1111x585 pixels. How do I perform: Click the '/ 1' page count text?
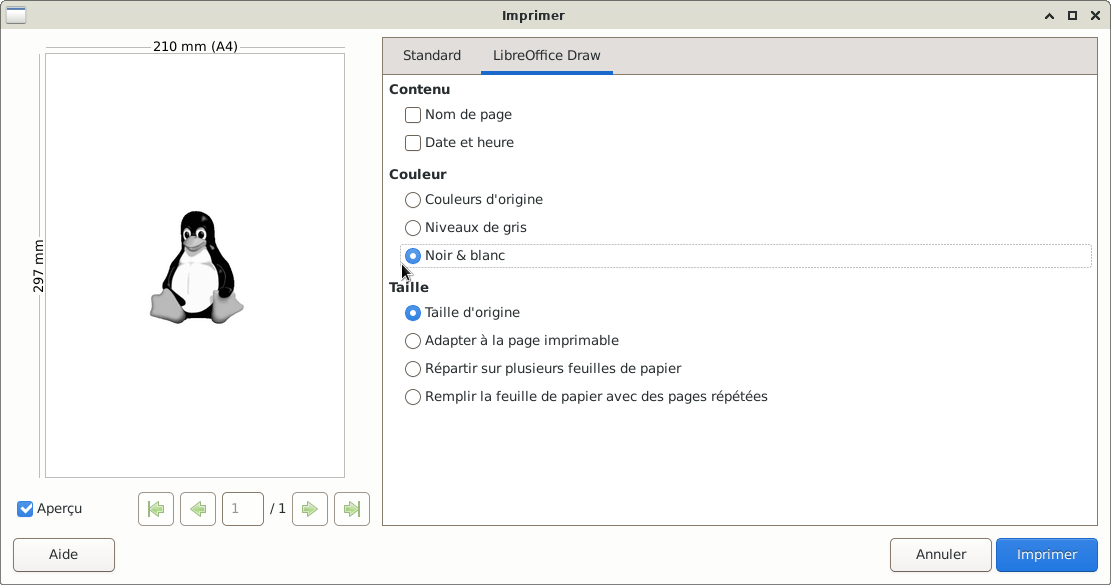click(278, 509)
